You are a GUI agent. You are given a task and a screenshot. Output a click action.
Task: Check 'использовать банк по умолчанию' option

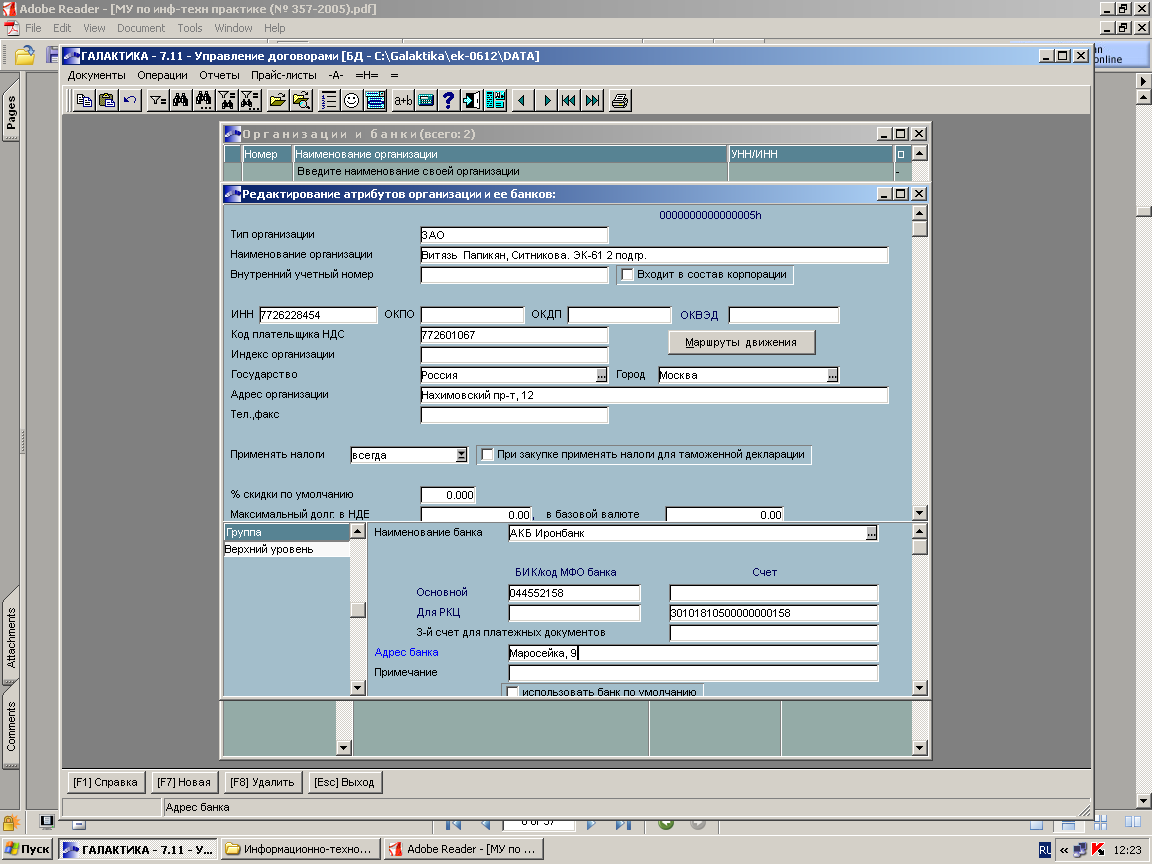coord(513,692)
